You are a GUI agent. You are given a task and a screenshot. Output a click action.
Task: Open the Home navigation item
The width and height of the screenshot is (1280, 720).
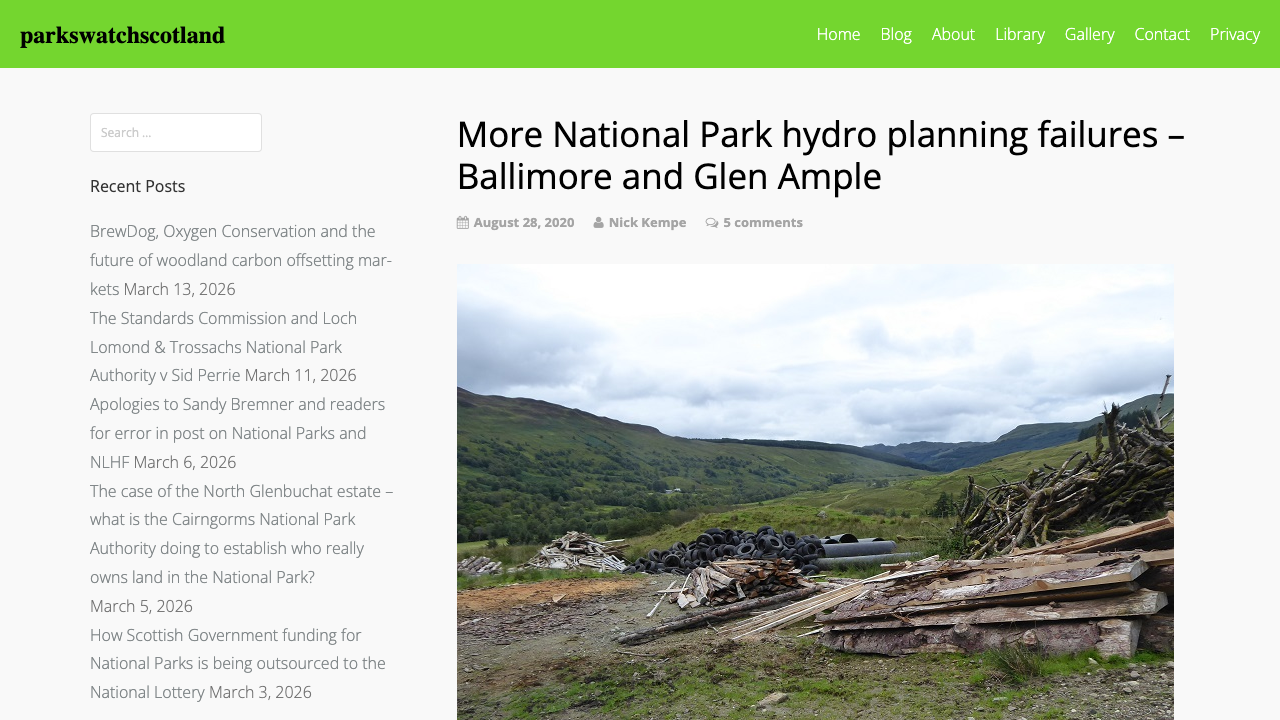click(x=838, y=33)
